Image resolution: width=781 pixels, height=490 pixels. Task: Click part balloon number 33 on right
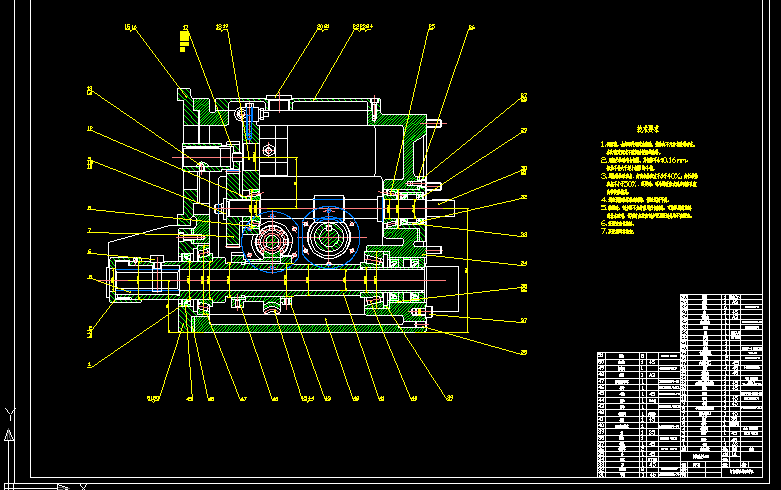[x=523, y=234]
